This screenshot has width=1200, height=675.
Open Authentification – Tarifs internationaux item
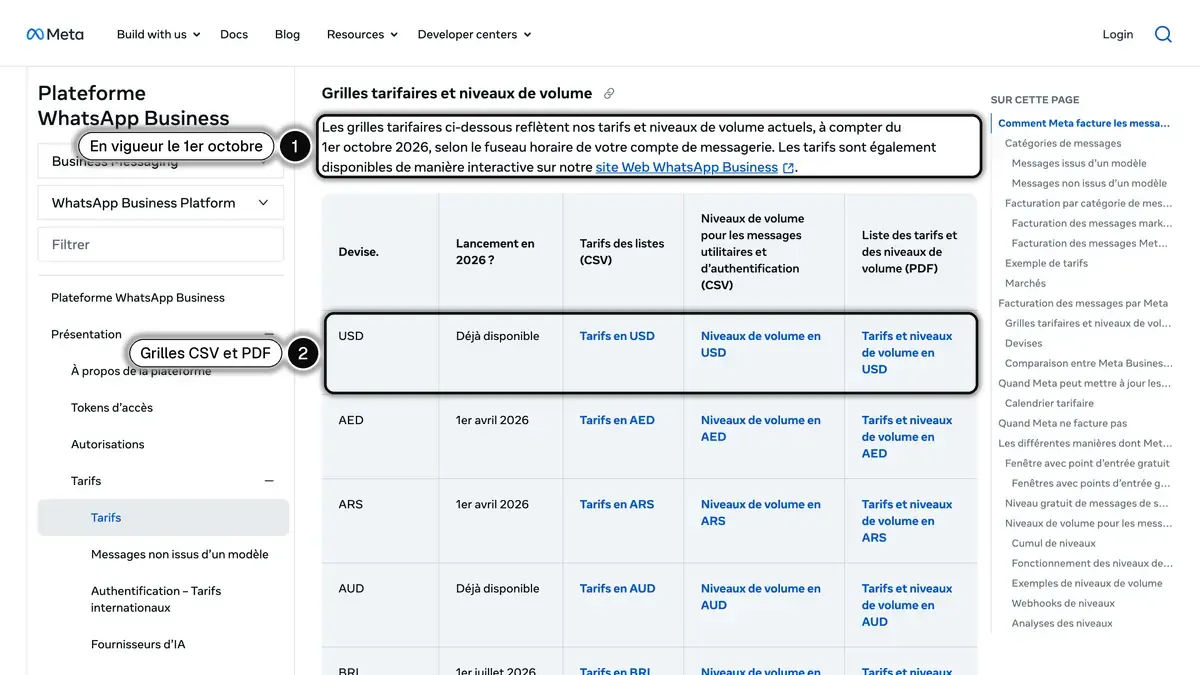click(156, 599)
